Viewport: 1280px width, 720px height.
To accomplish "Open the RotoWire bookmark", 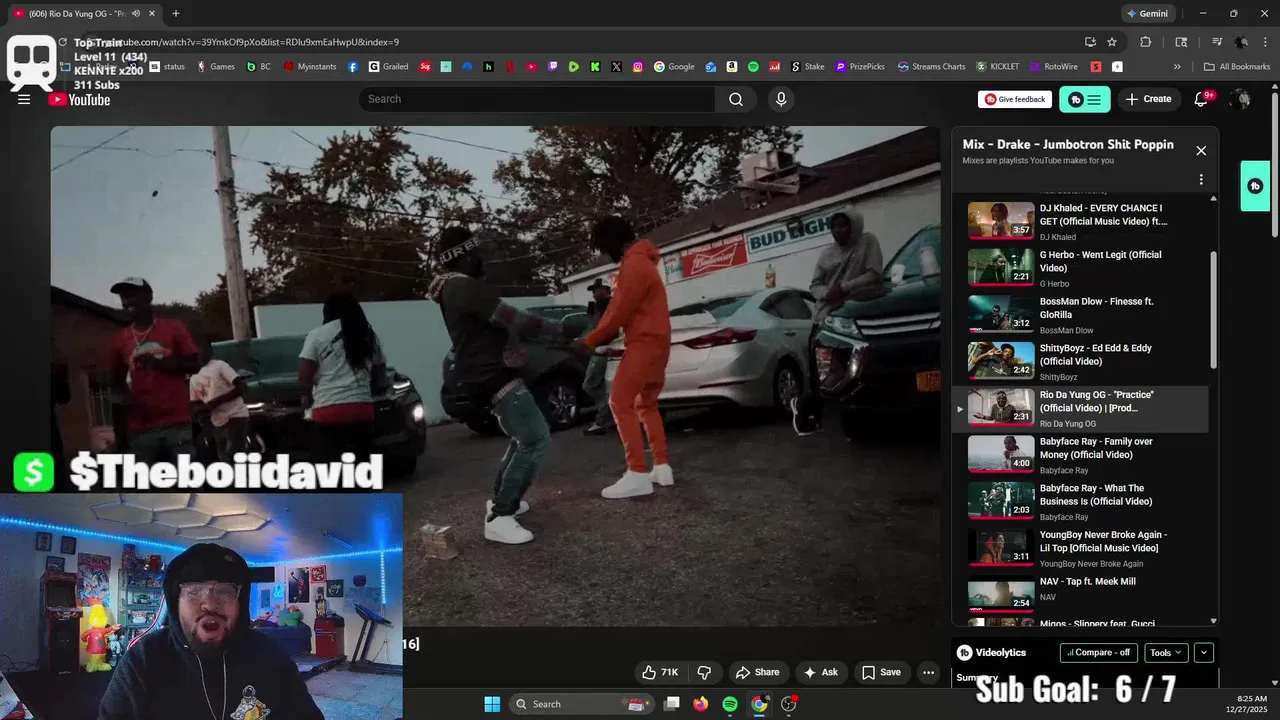I will [x=1053, y=67].
